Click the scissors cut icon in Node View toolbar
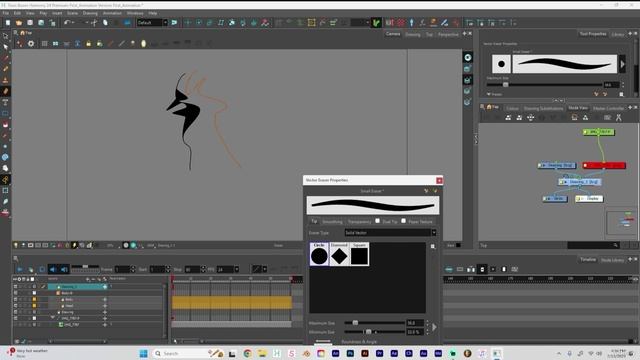This screenshot has width=640, height=360. [618, 118]
